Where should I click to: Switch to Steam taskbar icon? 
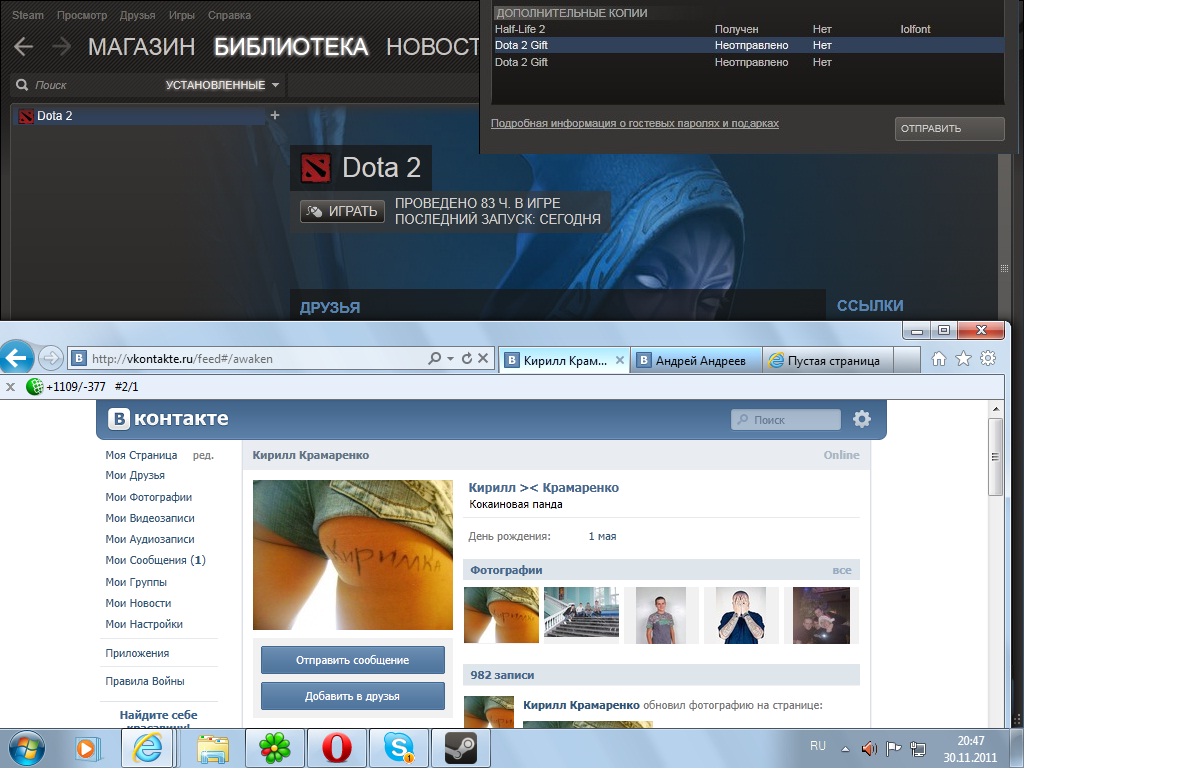pos(460,747)
